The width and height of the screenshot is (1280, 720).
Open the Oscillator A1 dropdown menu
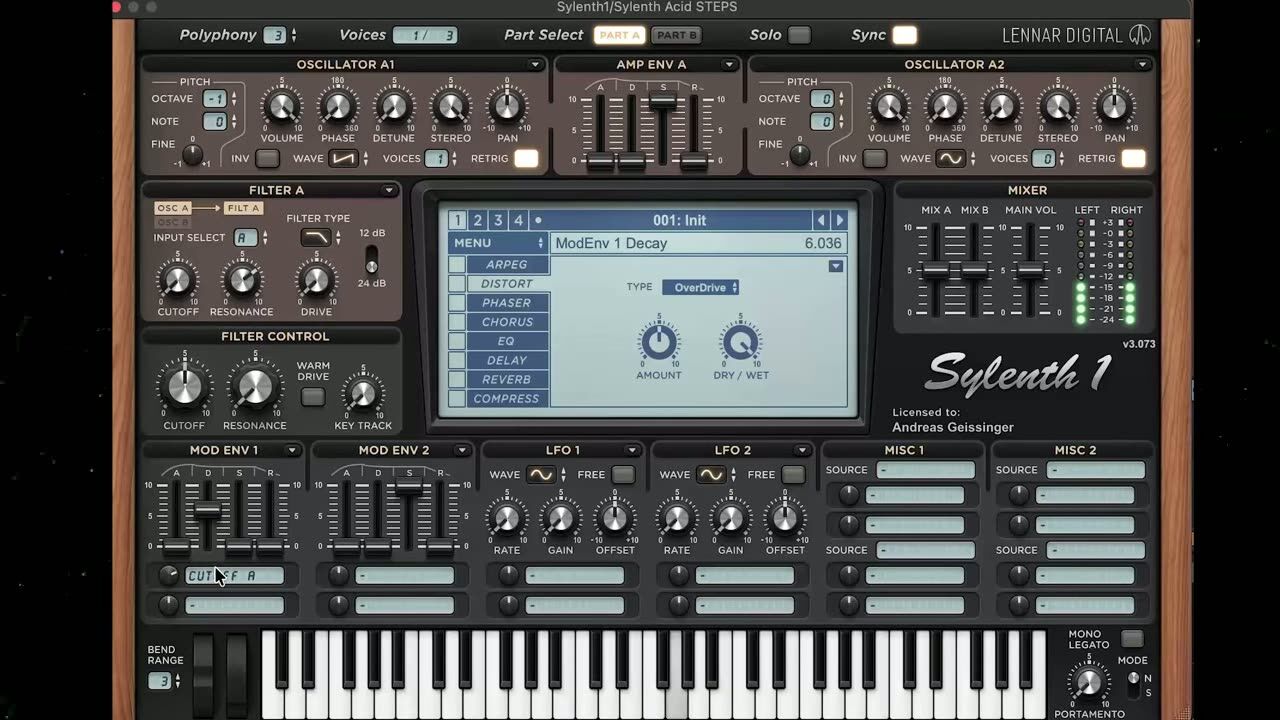click(535, 65)
